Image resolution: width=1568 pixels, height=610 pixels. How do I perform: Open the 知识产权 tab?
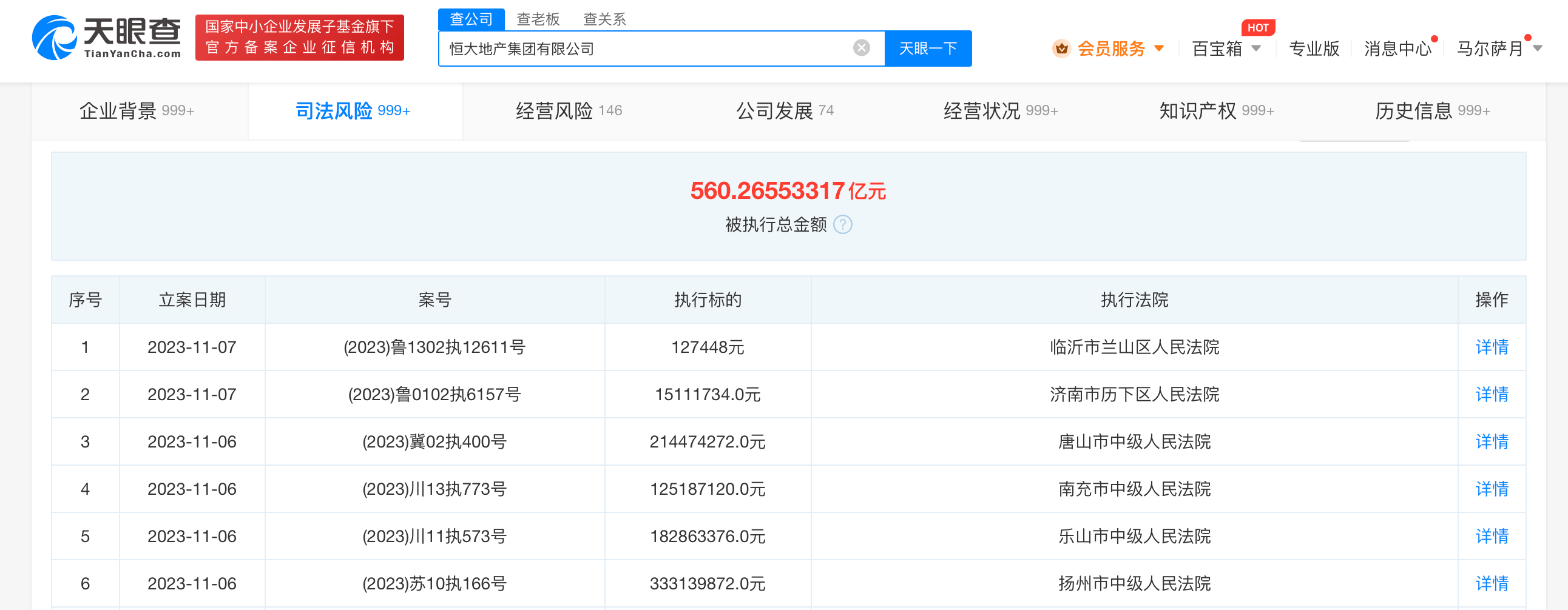tap(1215, 111)
